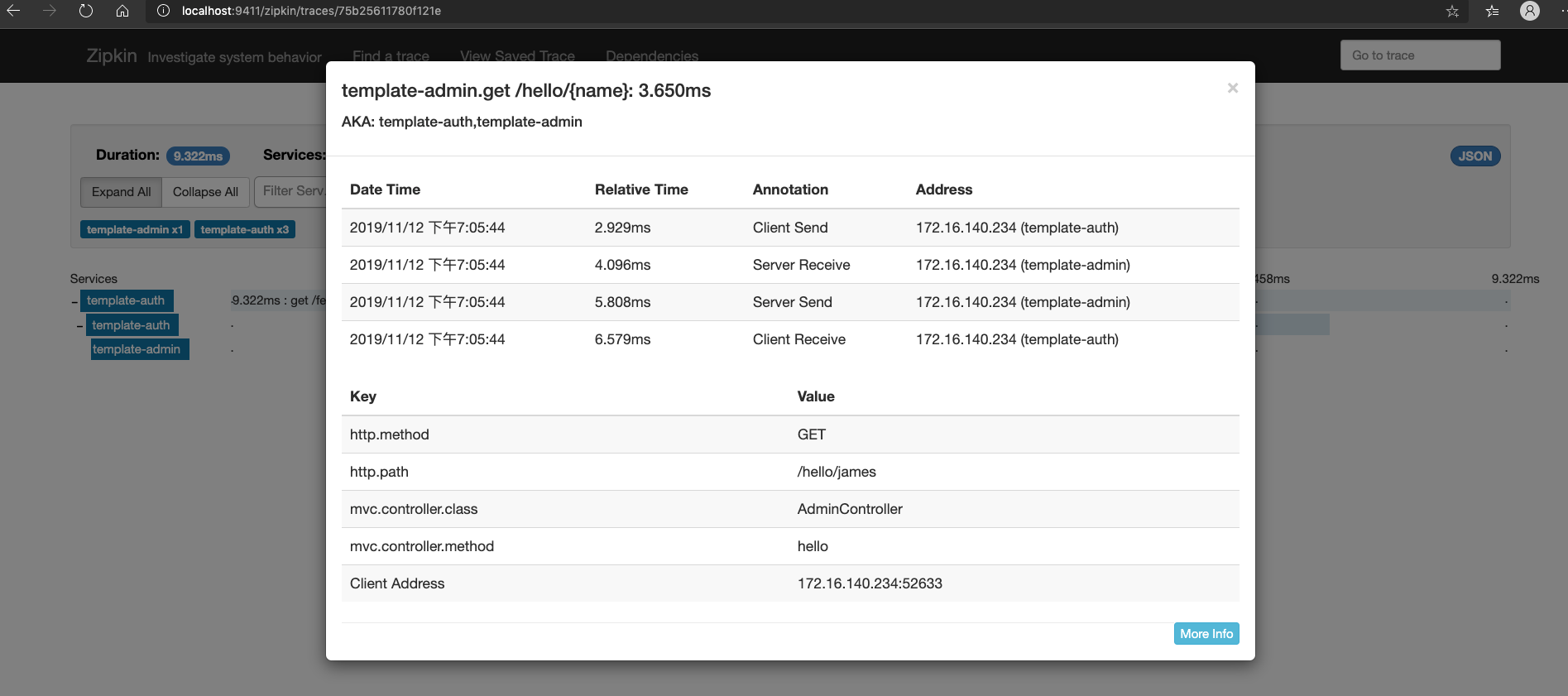This screenshot has height=696, width=1568.
Task: Click the JSON button
Action: [x=1475, y=156]
